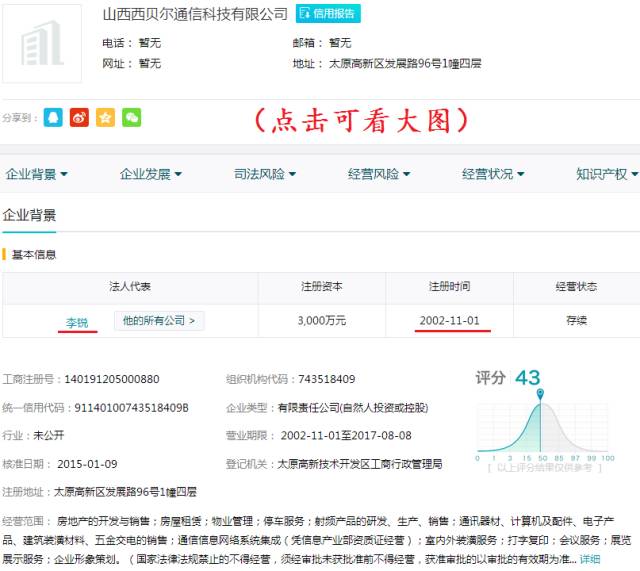Expand the 企业背景 dropdown menu
640x571 pixels.
click(x=37, y=174)
